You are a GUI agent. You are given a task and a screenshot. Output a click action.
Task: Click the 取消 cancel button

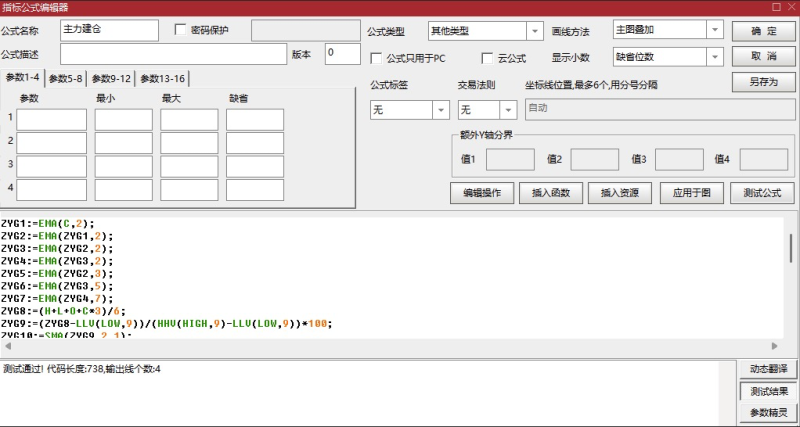tap(763, 57)
